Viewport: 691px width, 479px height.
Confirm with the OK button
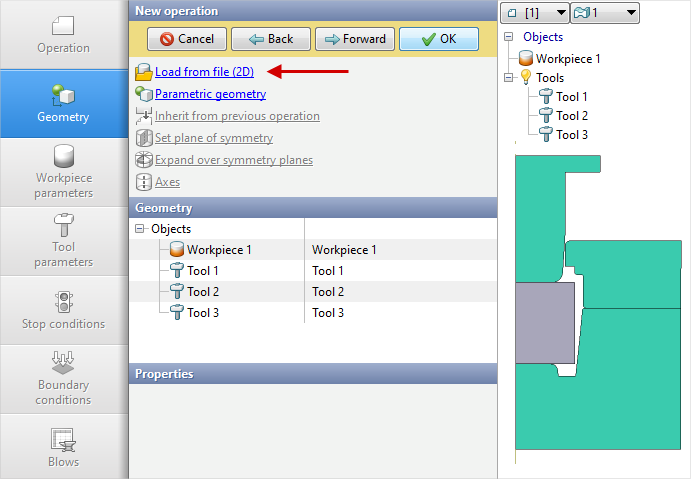(438, 39)
